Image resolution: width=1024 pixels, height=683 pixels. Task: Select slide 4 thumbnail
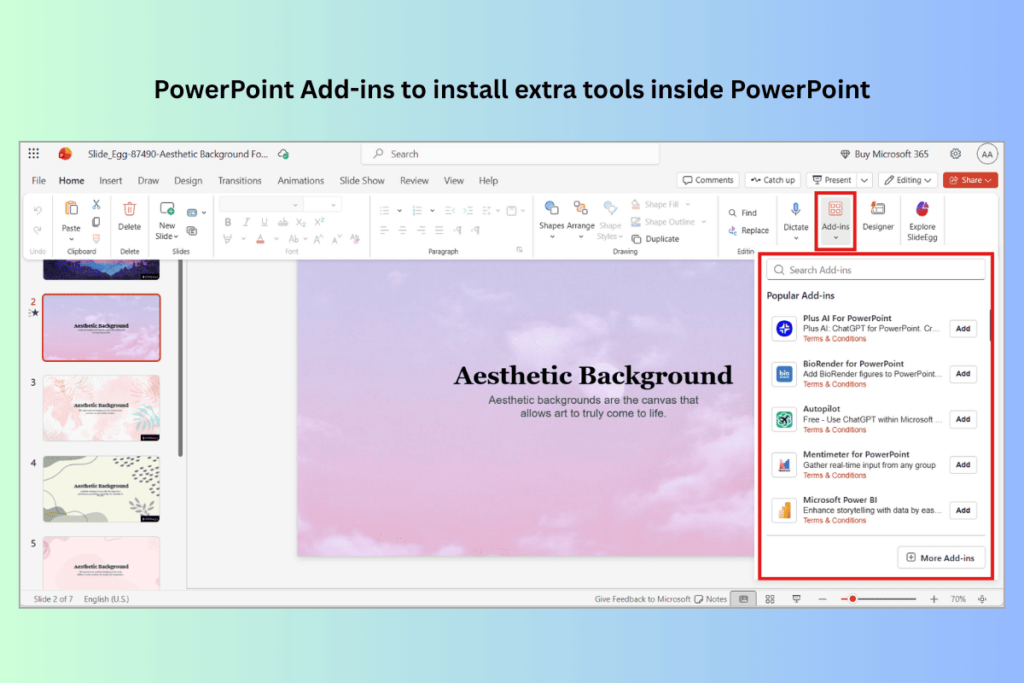click(101, 488)
